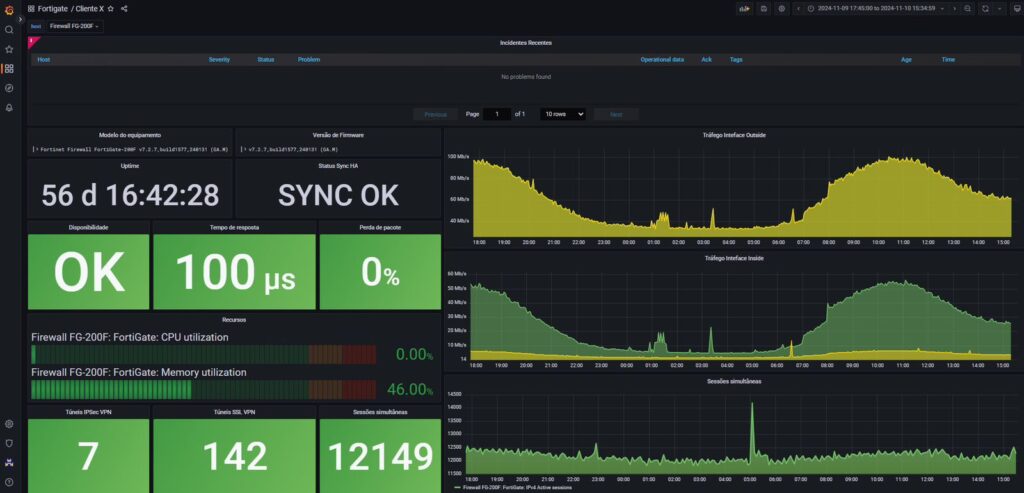Open the Uptime panel title menu

point(130,166)
